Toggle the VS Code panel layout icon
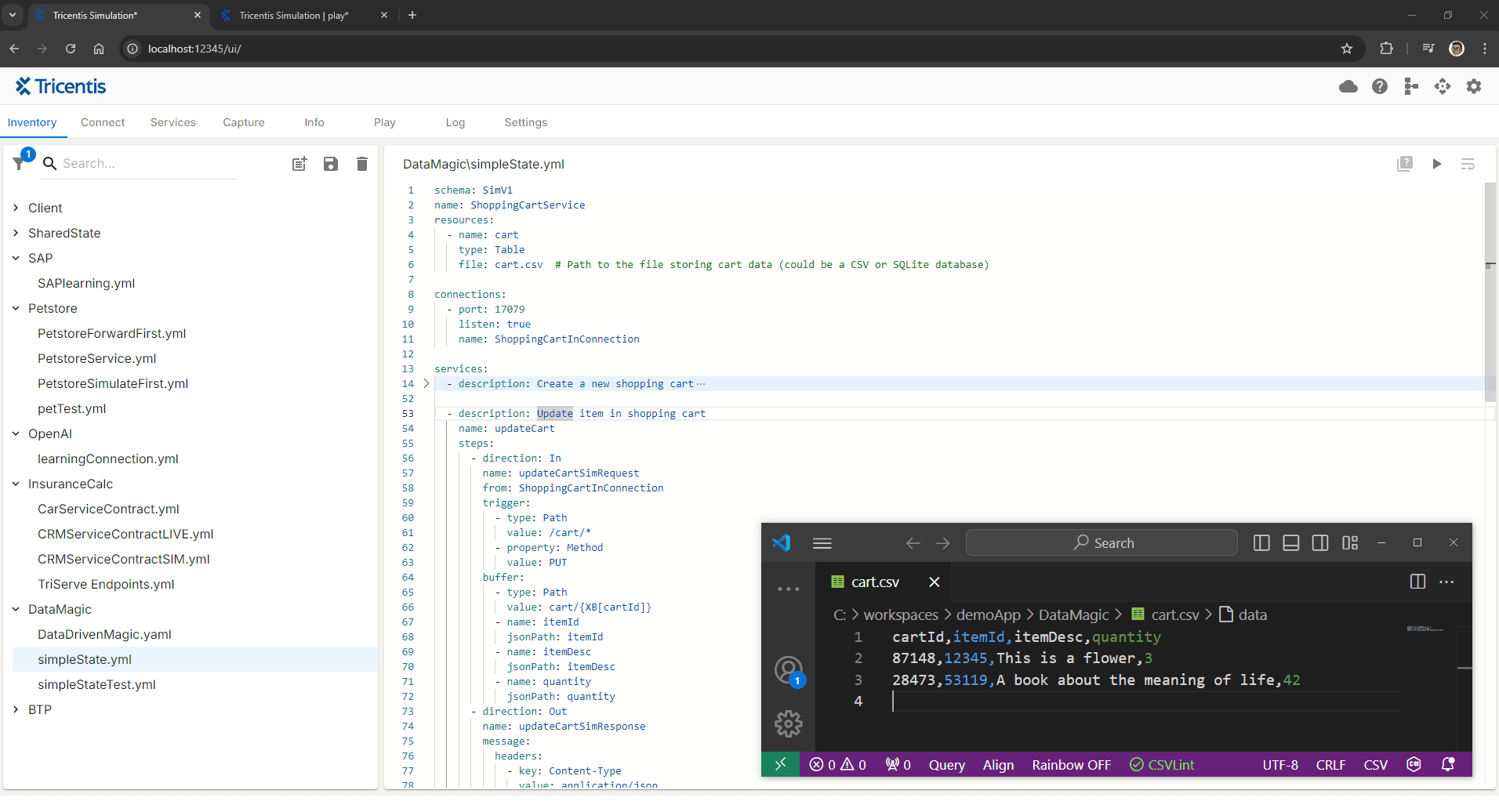Viewport: 1499px width, 812px height. pos(1290,543)
